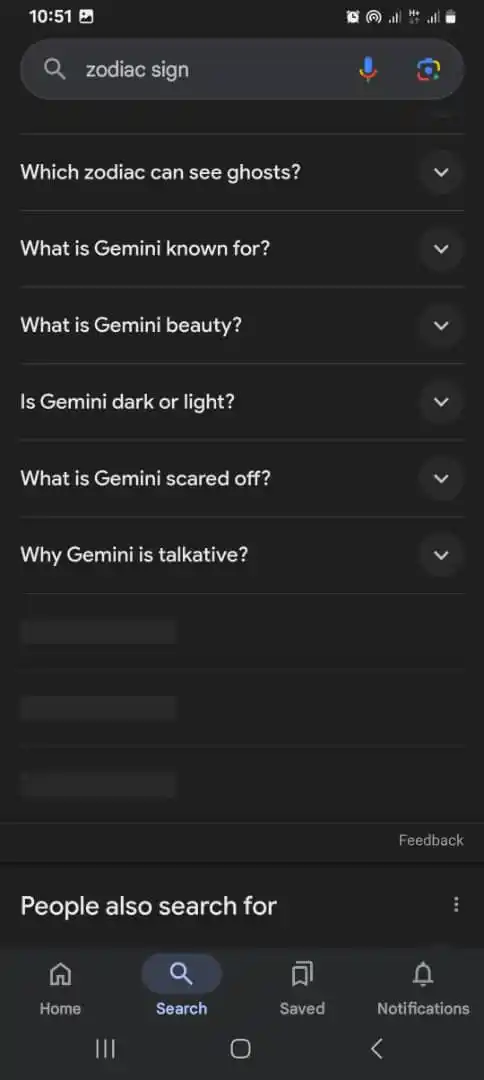Select the Search tab

coord(181,987)
